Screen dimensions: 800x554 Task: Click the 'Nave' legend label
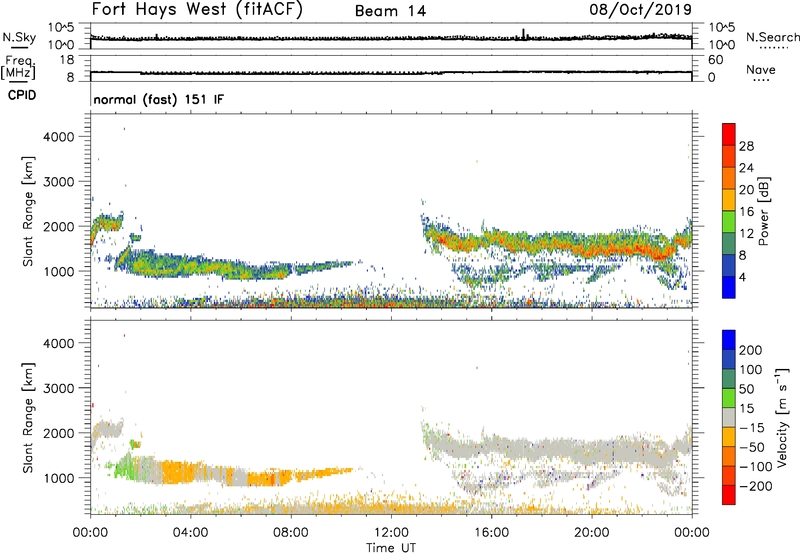(760, 70)
